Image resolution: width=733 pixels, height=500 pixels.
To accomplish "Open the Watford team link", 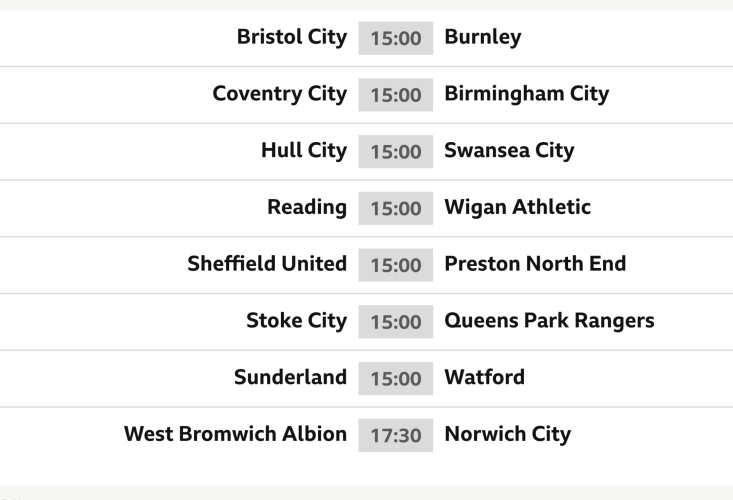I will 484,378.
